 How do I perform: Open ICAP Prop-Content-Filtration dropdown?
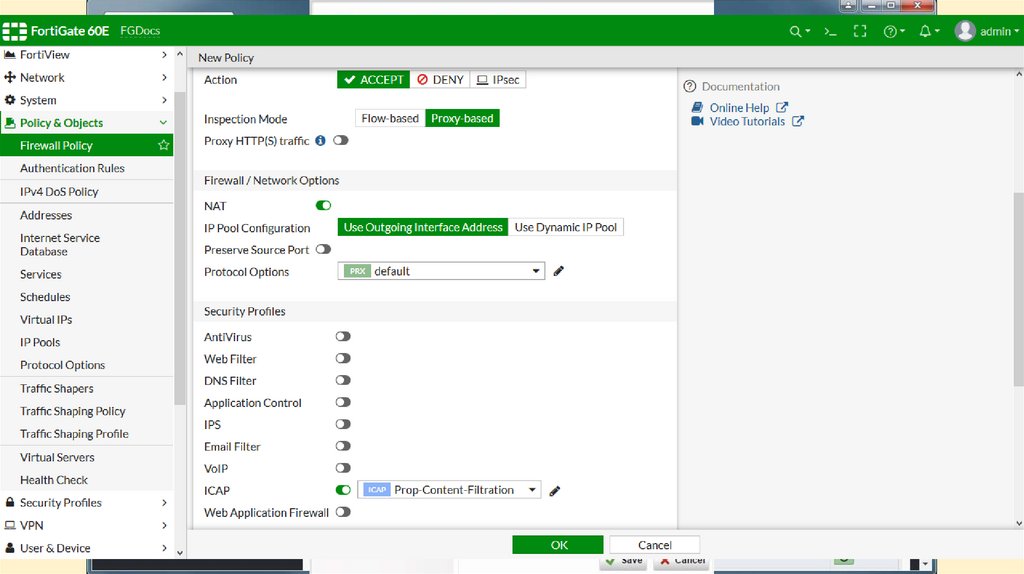tap(449, 490)
